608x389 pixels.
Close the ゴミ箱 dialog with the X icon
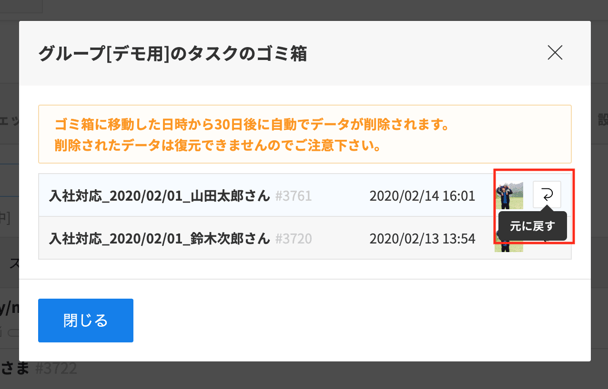point(555,52)
